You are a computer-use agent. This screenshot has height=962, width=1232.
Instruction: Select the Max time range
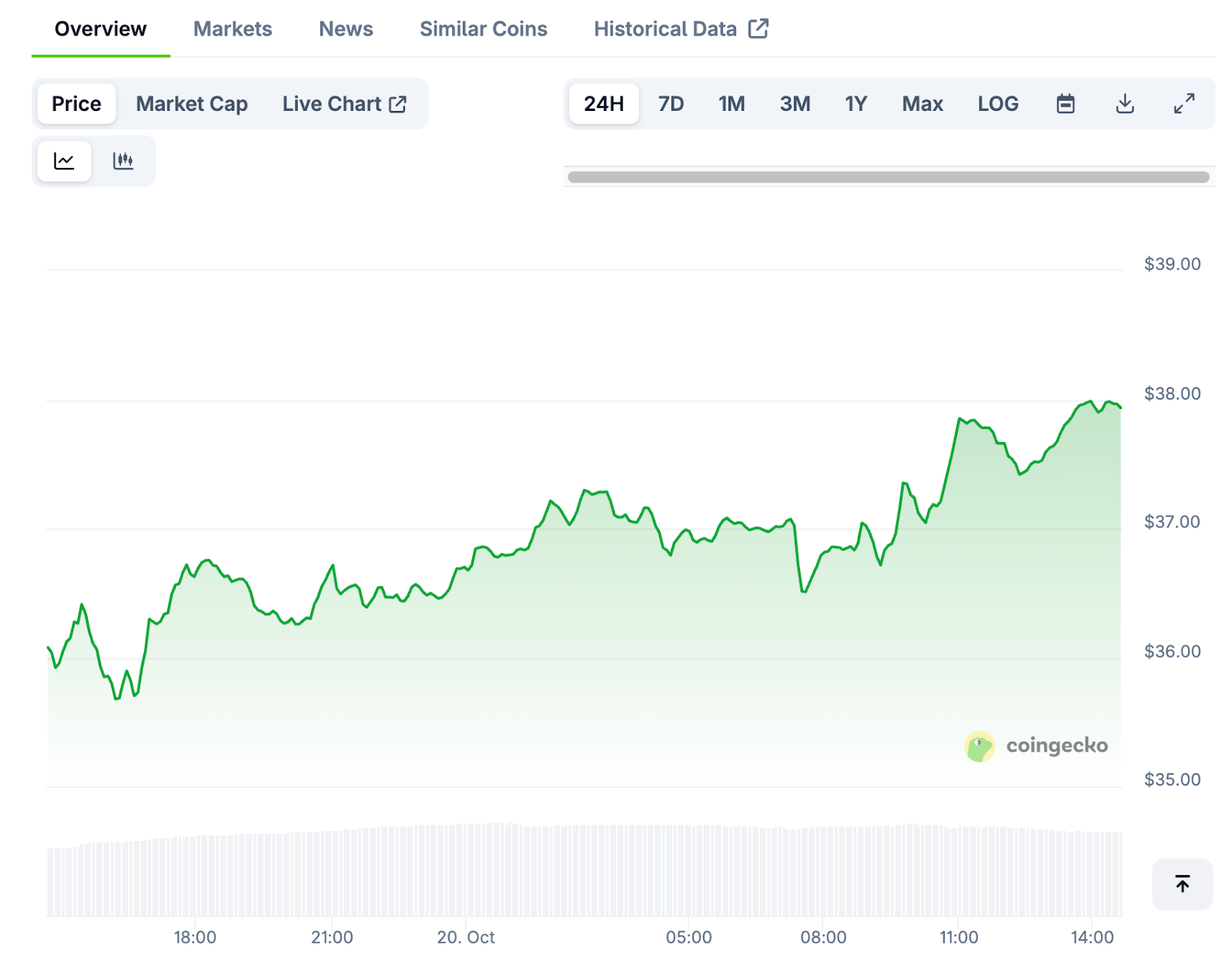[922, 104]
